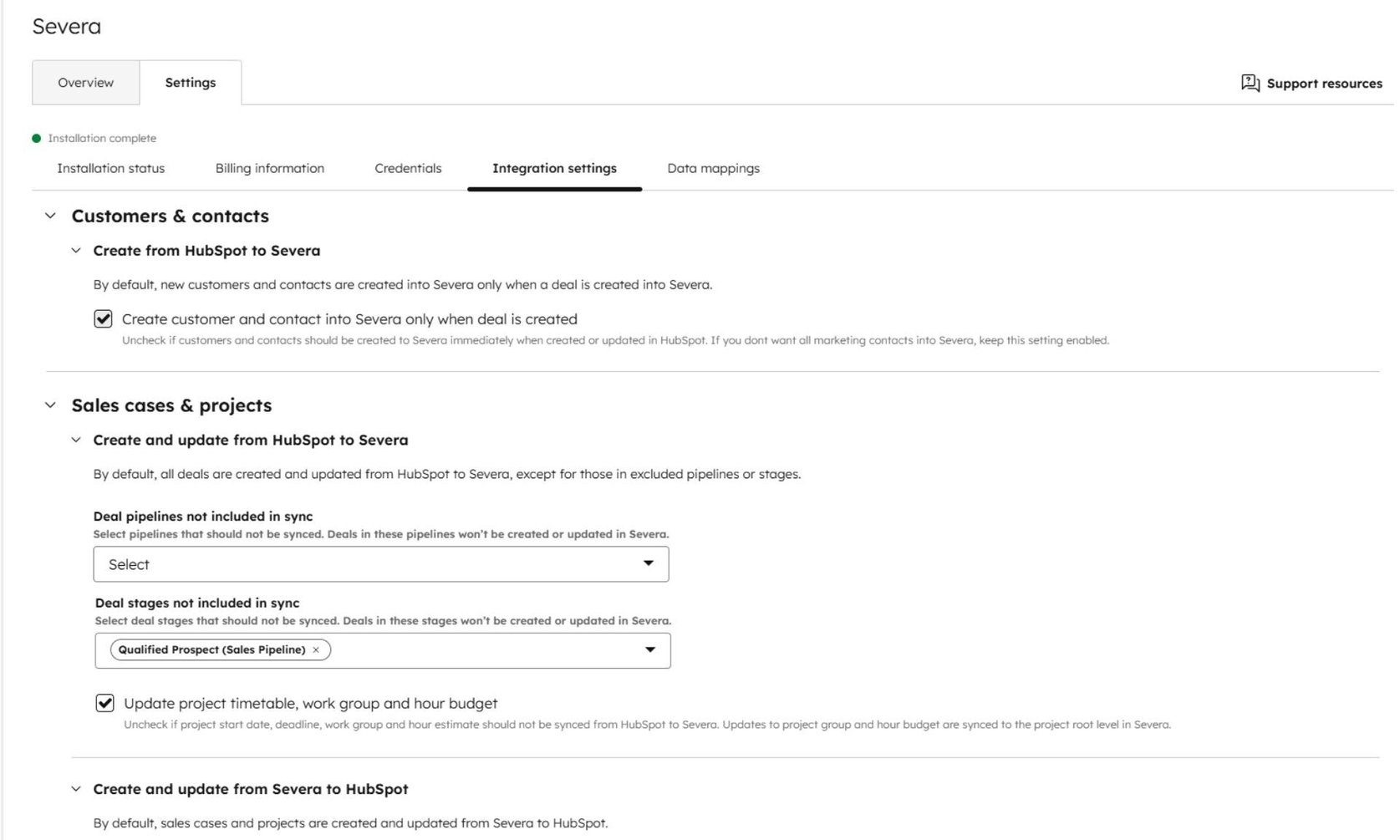1400x840 pixels.
Task: Click the Create and update from Severa to HubSpot heading
Action: tap(251, 789)
